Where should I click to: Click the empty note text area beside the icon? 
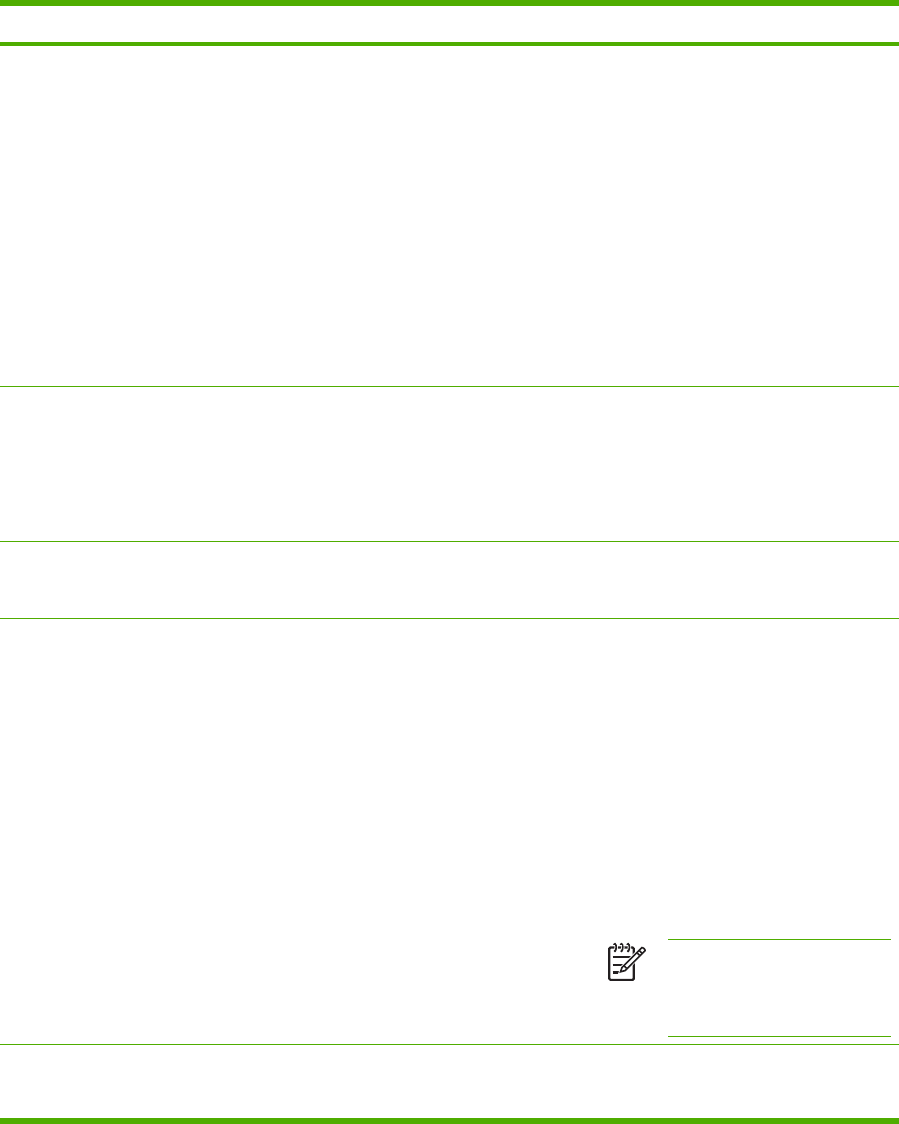[x=779, y=988]
